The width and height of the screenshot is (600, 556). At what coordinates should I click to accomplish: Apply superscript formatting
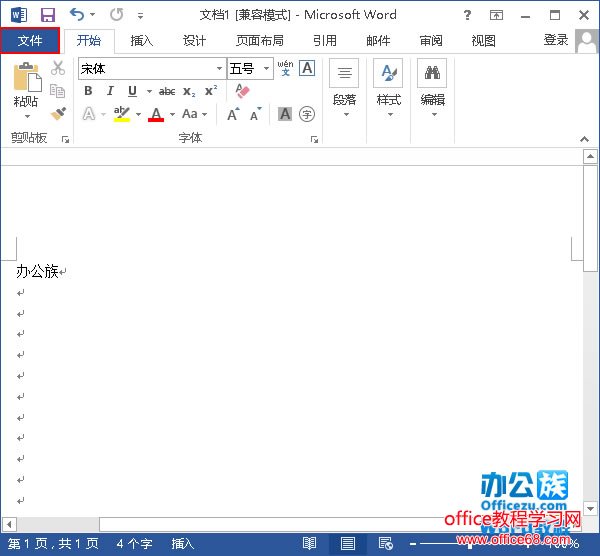[x=211, y=91]
